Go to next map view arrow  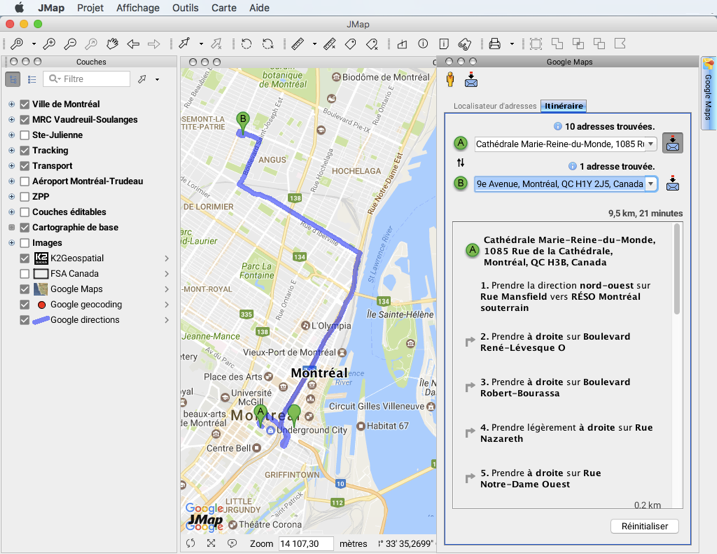154,44
